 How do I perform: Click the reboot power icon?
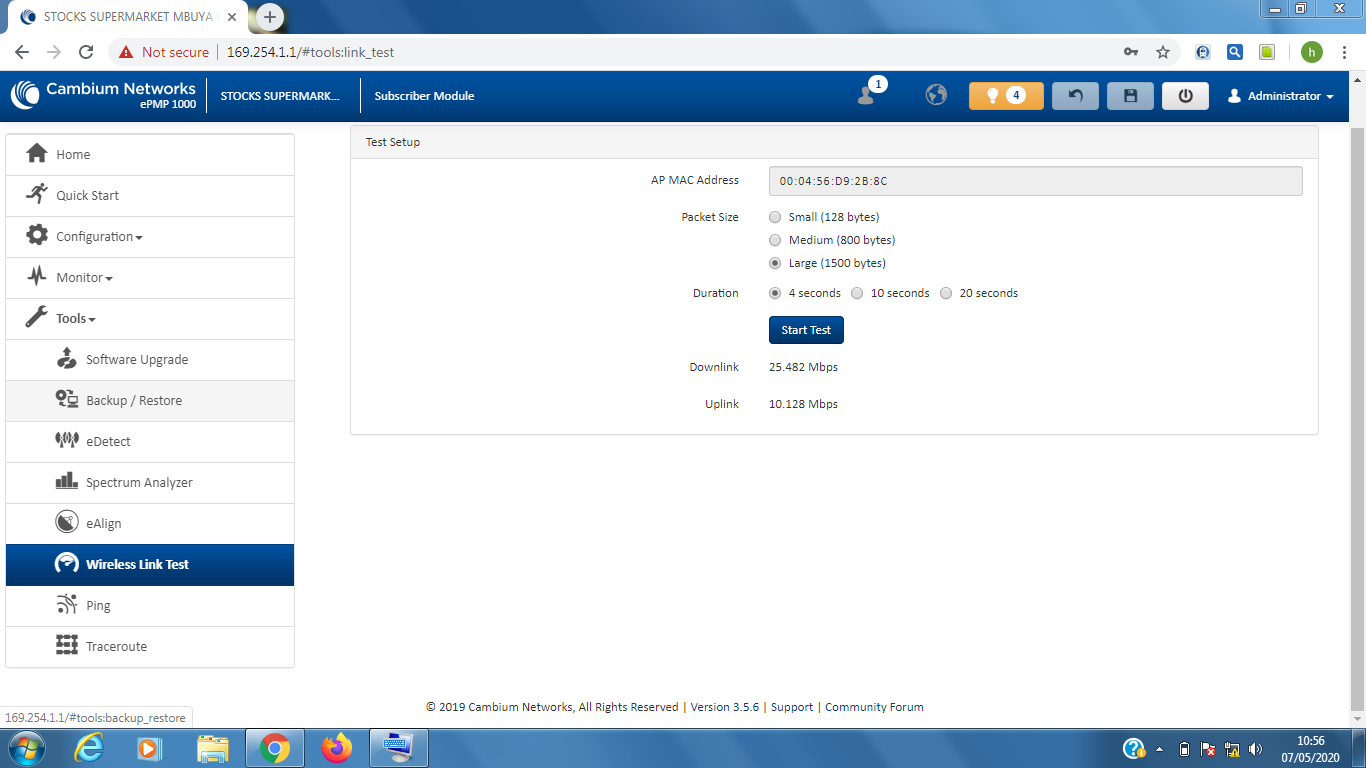click(x=1185, y=96)
